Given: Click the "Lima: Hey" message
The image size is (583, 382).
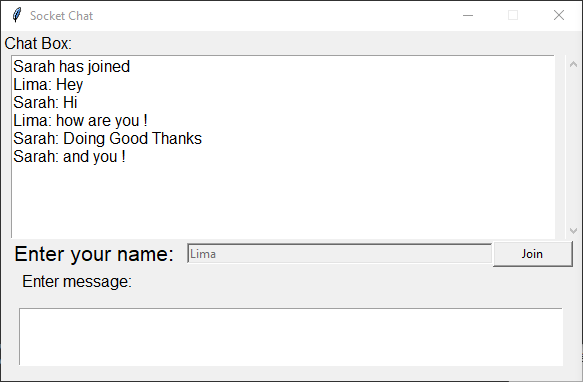Looking at the screenshot, I should 48,85.
